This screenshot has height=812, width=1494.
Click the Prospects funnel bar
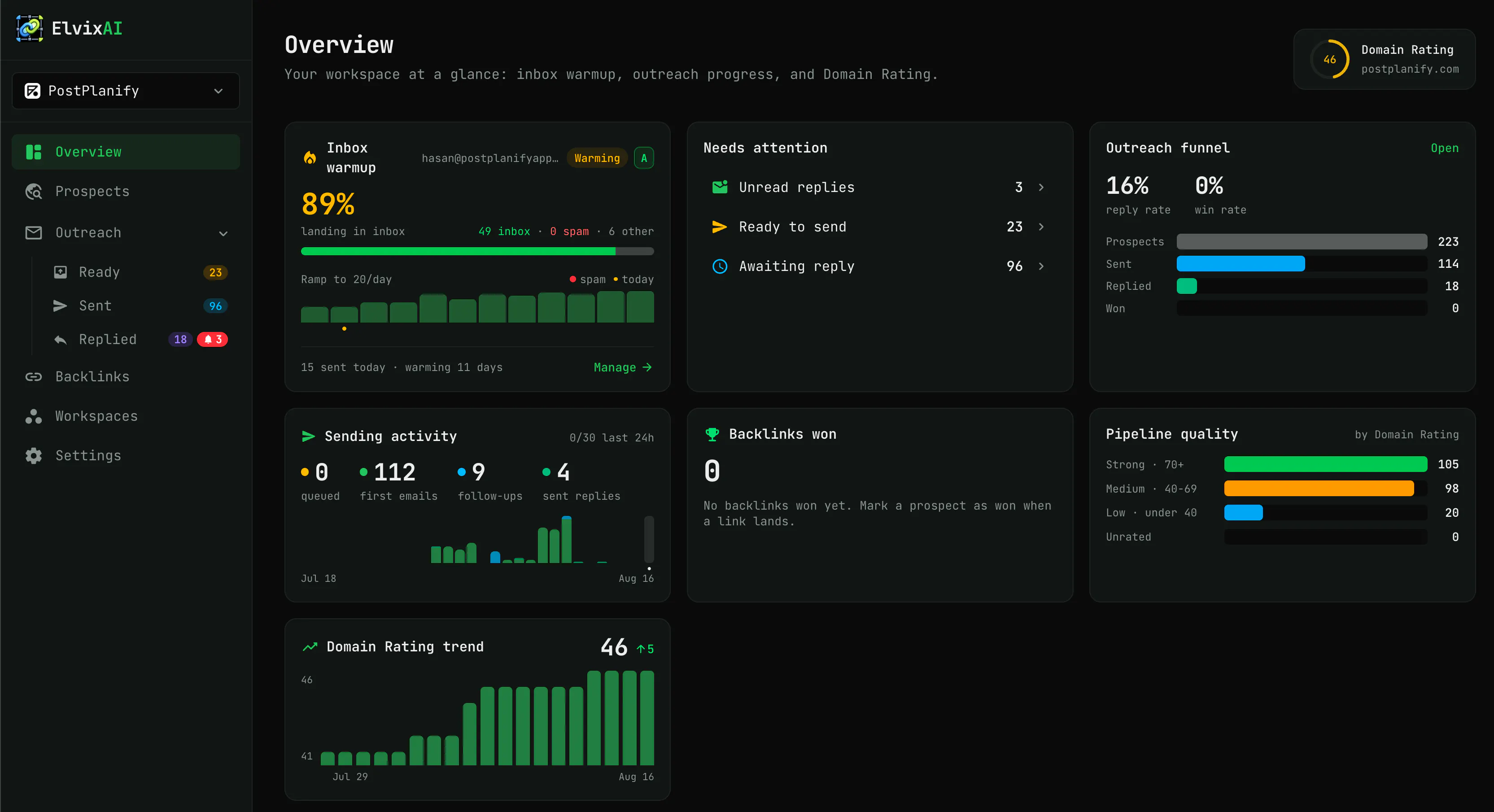pyautogui.click(x=1302, y=242)
